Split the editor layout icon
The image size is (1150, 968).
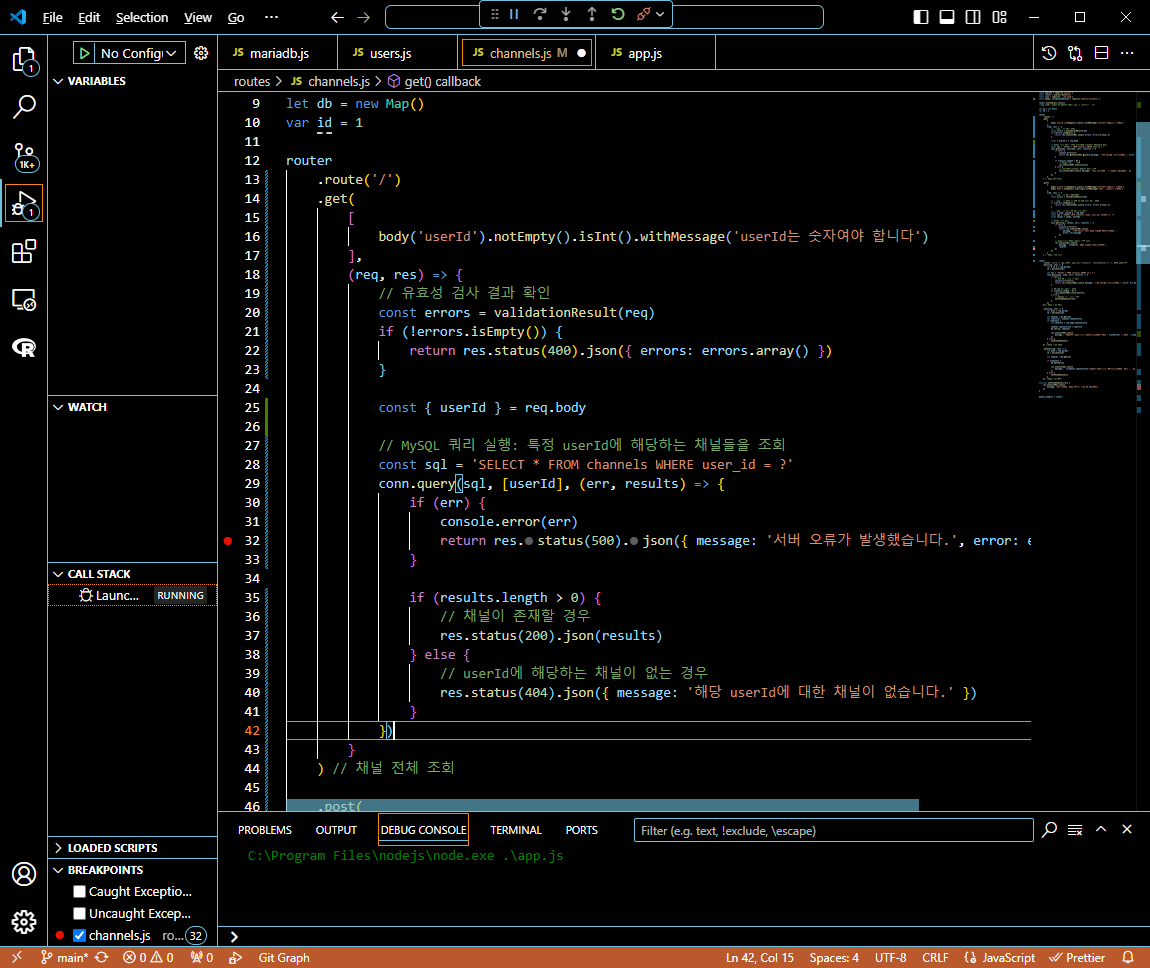click(x=1102, y=53)
